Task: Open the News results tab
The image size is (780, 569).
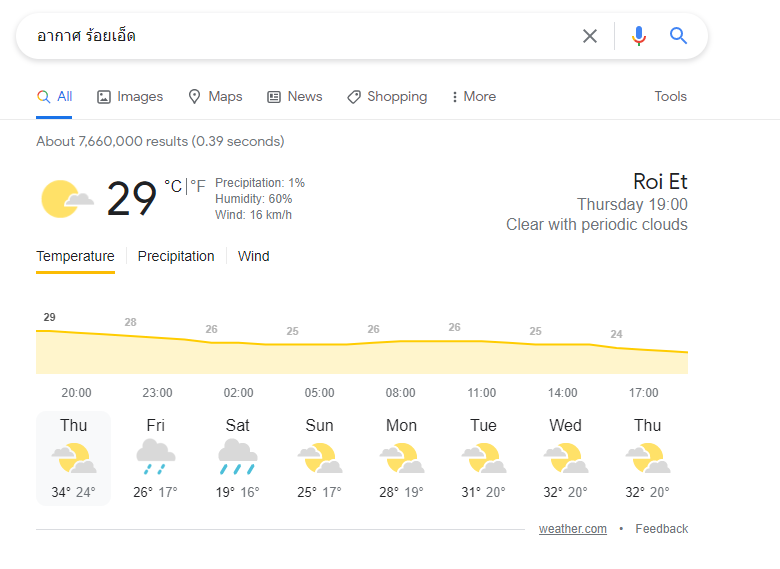Action: tap(295, 96)
